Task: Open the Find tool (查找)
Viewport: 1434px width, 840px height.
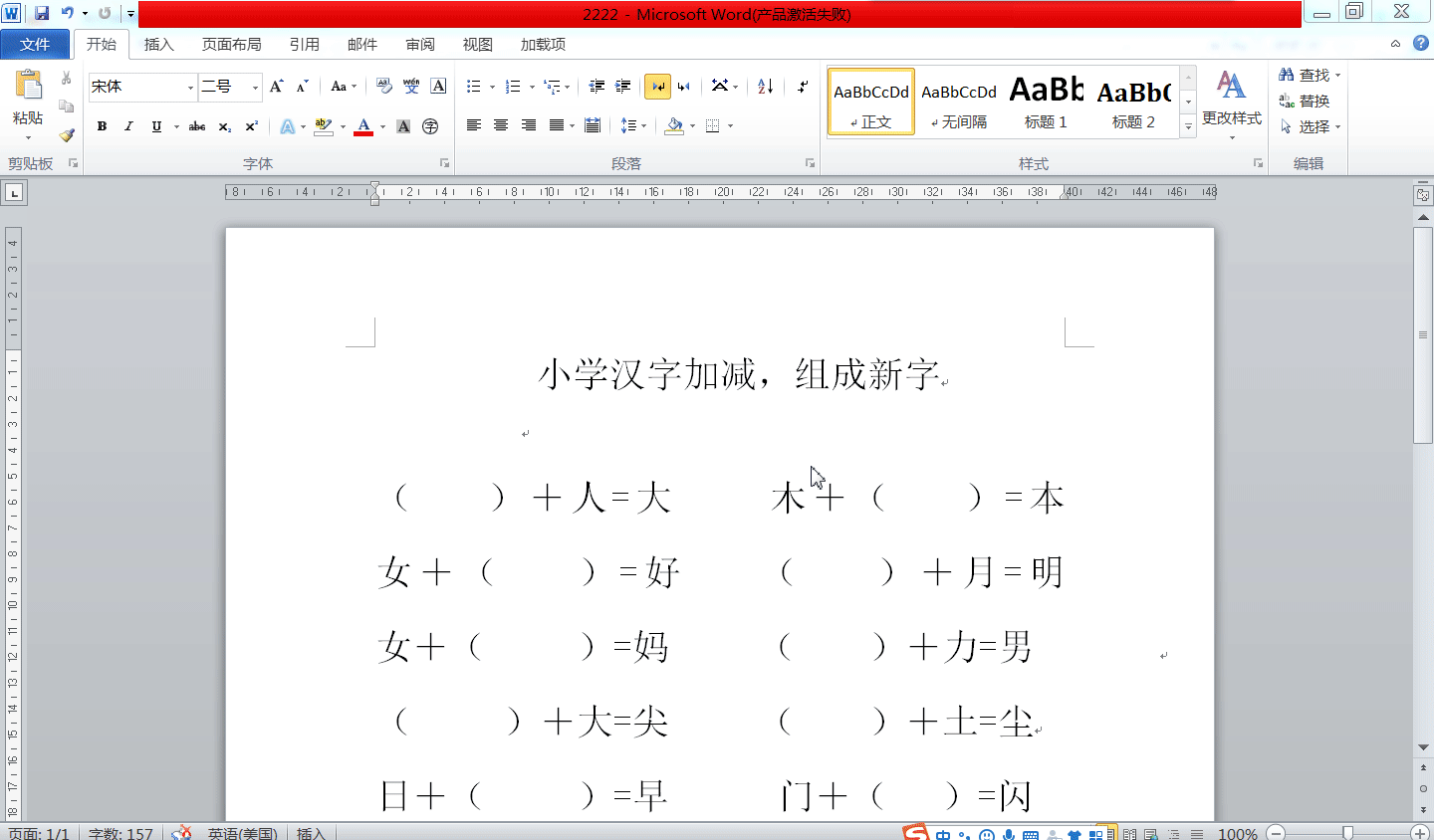Action: point(1309,75)
